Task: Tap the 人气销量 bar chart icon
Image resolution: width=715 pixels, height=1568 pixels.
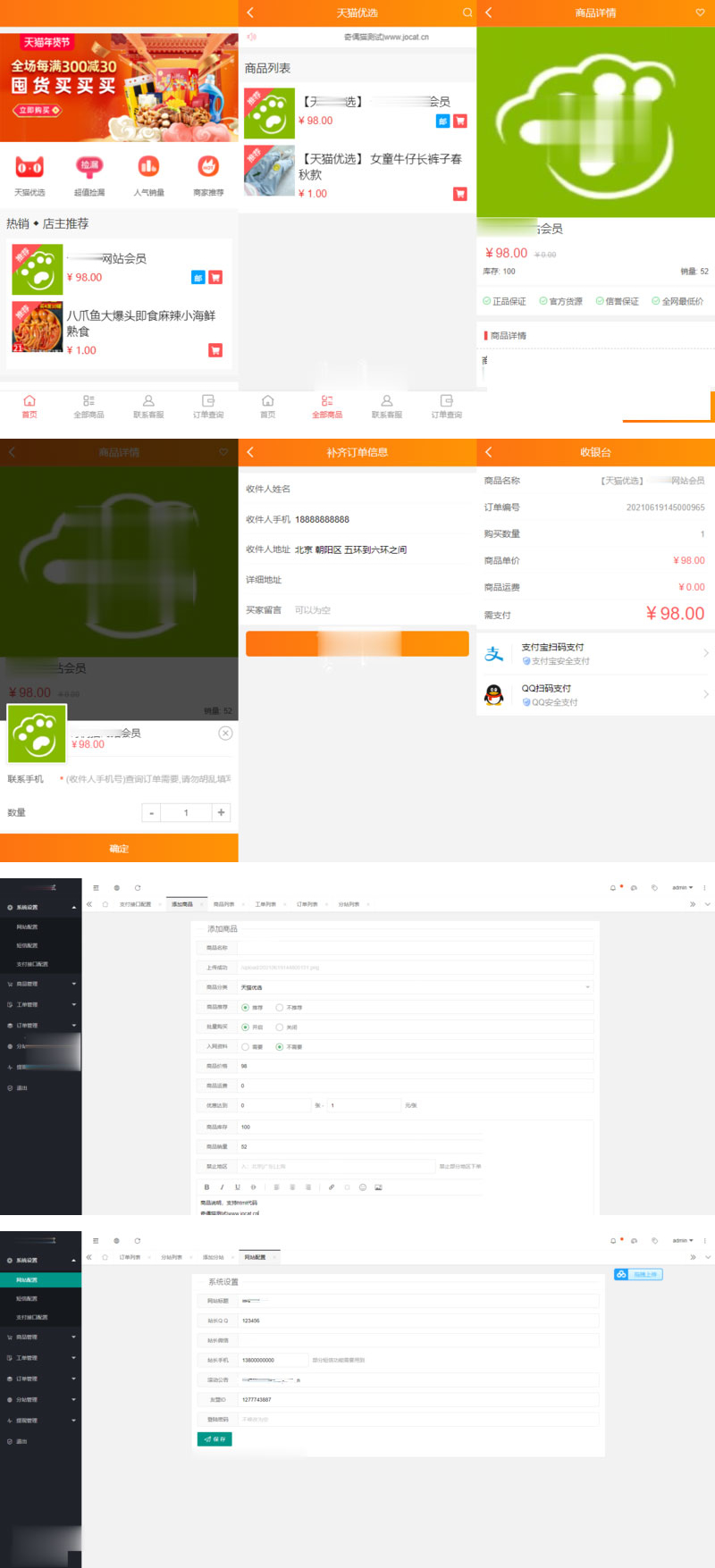Action: 148,167
